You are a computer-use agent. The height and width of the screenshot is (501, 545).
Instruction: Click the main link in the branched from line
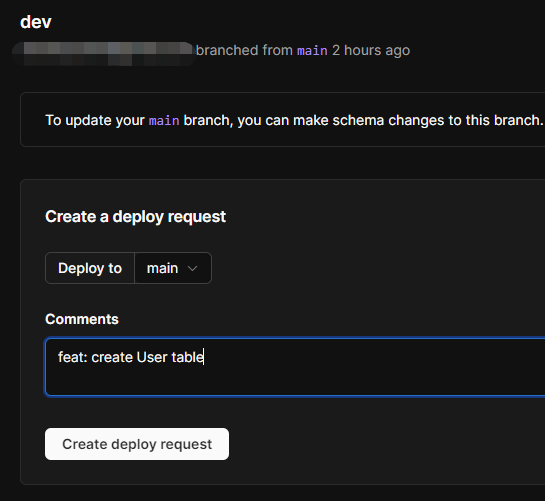coord(312,51)
